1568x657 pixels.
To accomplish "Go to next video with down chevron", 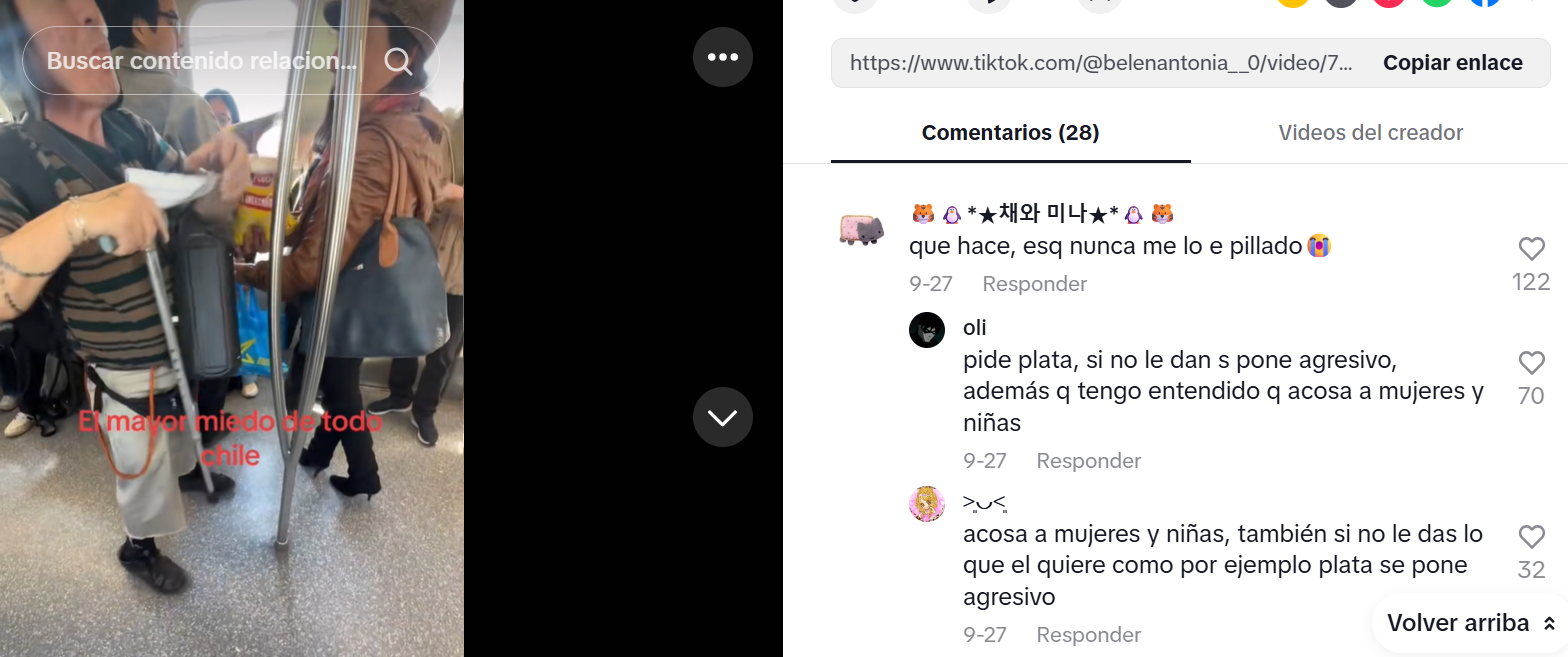I will pyautogui.click(x=723, y=417).
